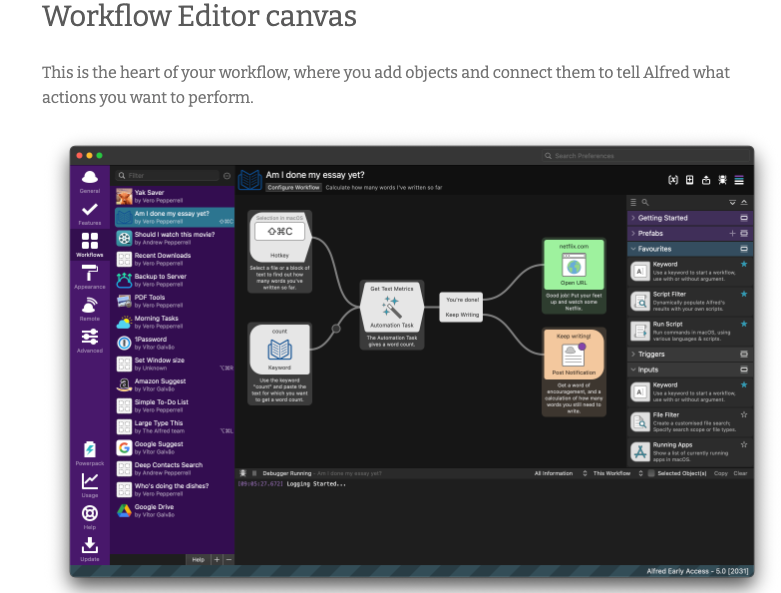The width and height of the screenshot is (781, 593).
Task: Add a workflow with the plus button
Action: coord(217,560)
